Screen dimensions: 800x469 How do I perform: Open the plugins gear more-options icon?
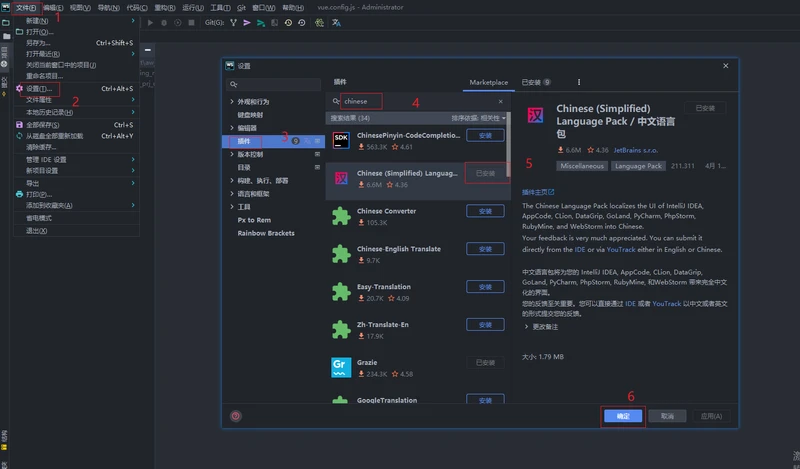[x=579, y=82]
